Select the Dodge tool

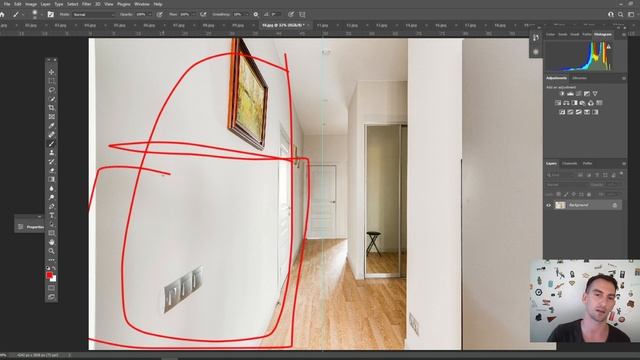tap(51, 197)
